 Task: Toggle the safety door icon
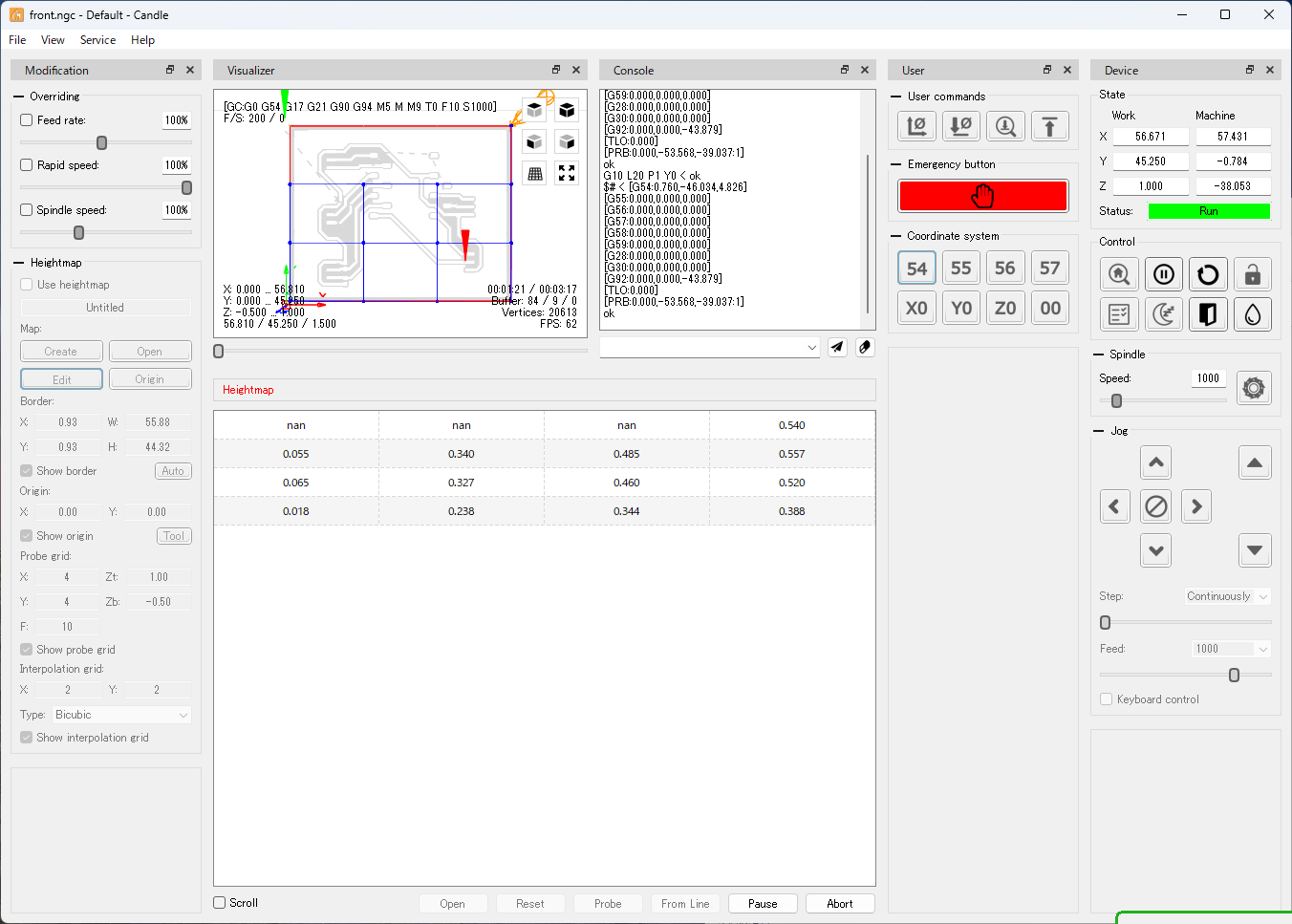point(1208,314)
